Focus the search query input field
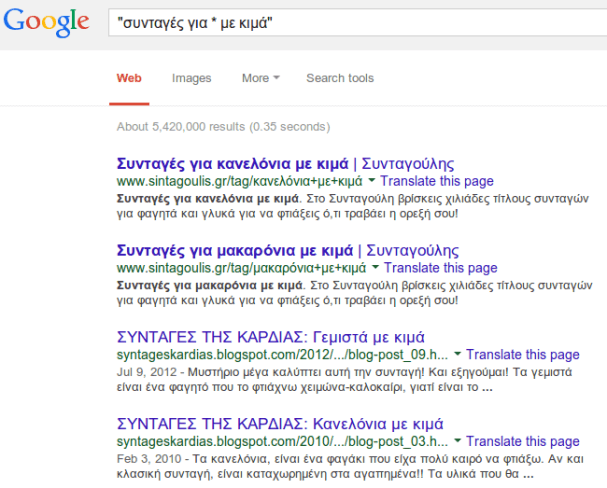This screenshot has width=607, height=488. [358, 23]
